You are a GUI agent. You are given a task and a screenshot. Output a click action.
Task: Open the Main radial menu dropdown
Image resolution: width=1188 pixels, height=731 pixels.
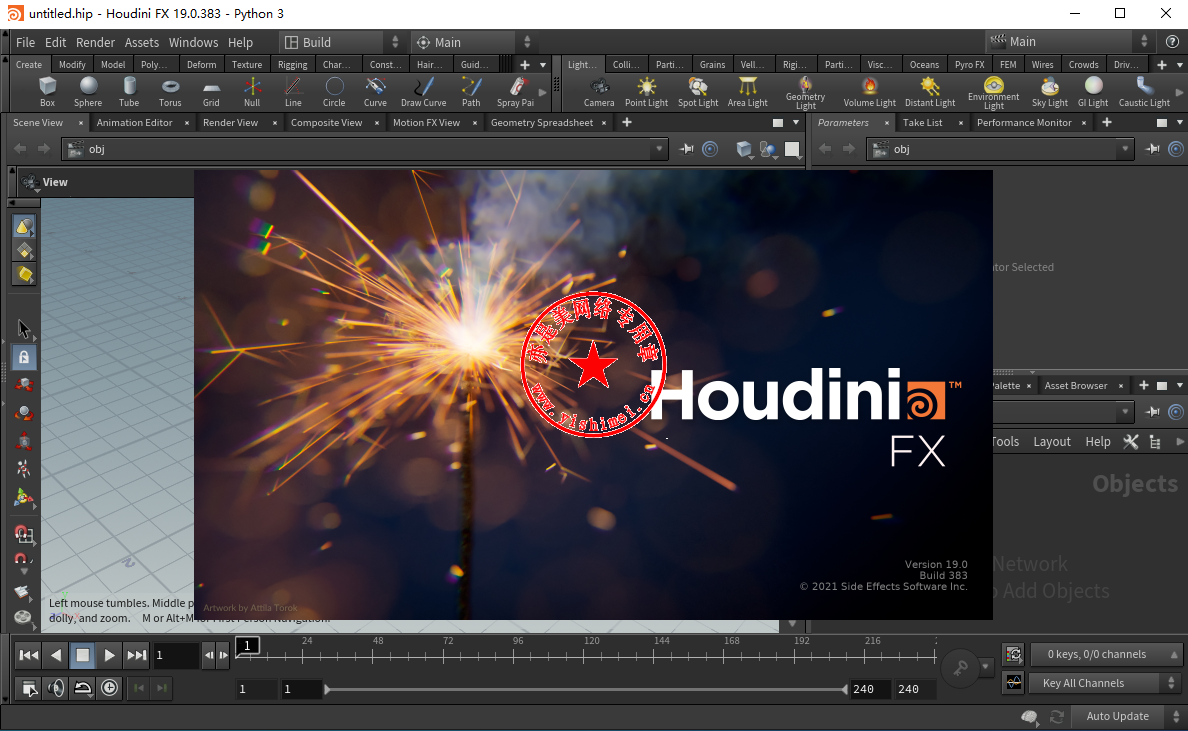click(x=474, y=42)
